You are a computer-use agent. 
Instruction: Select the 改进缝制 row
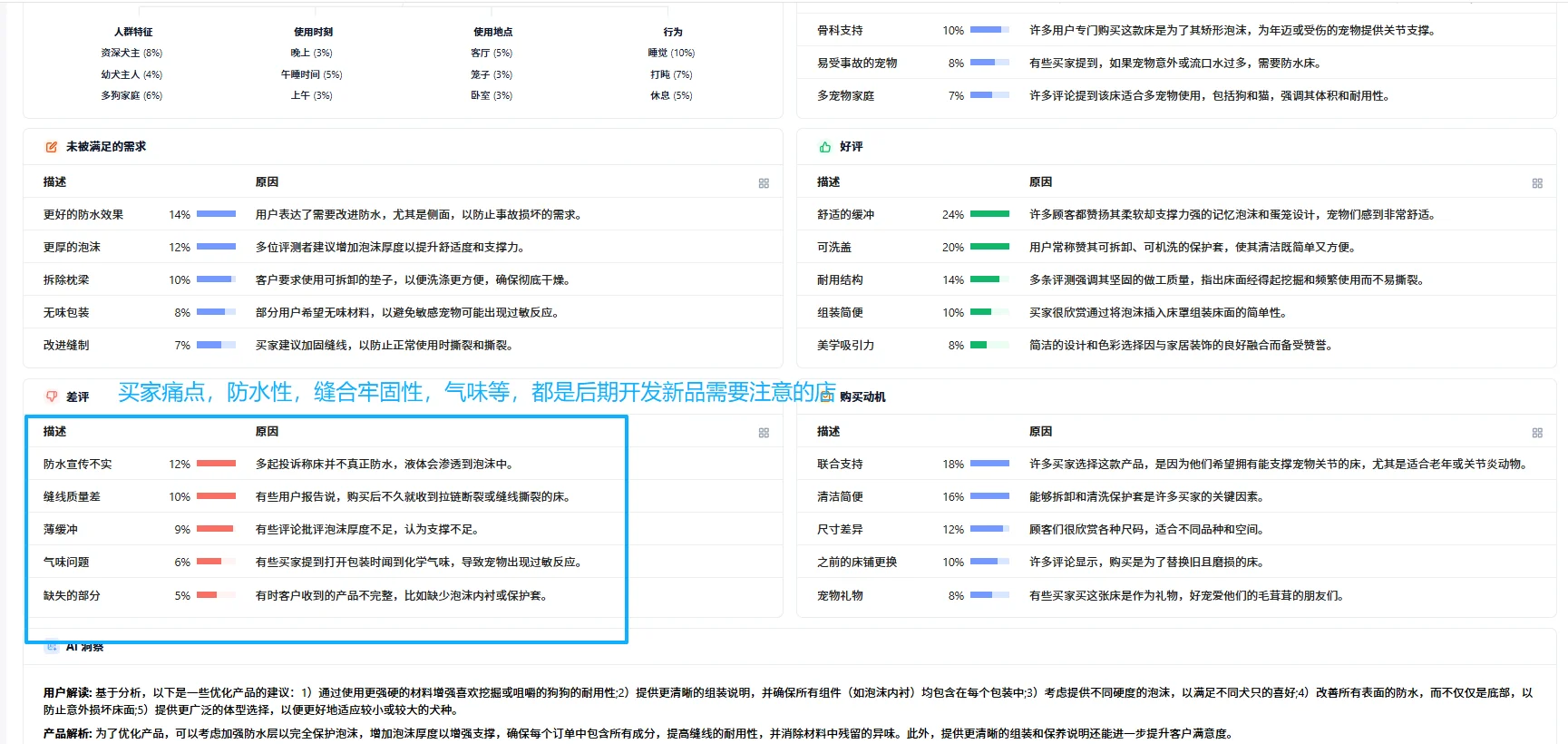[403, 345]
